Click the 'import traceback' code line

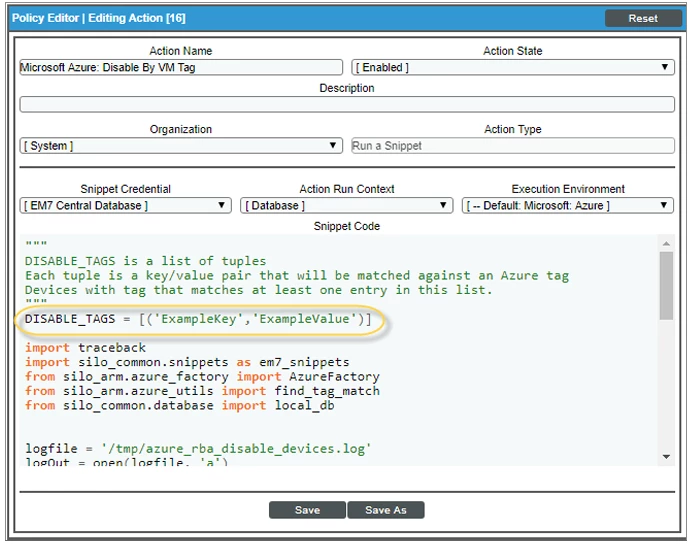pyautogui.click(x=85, y=347)
